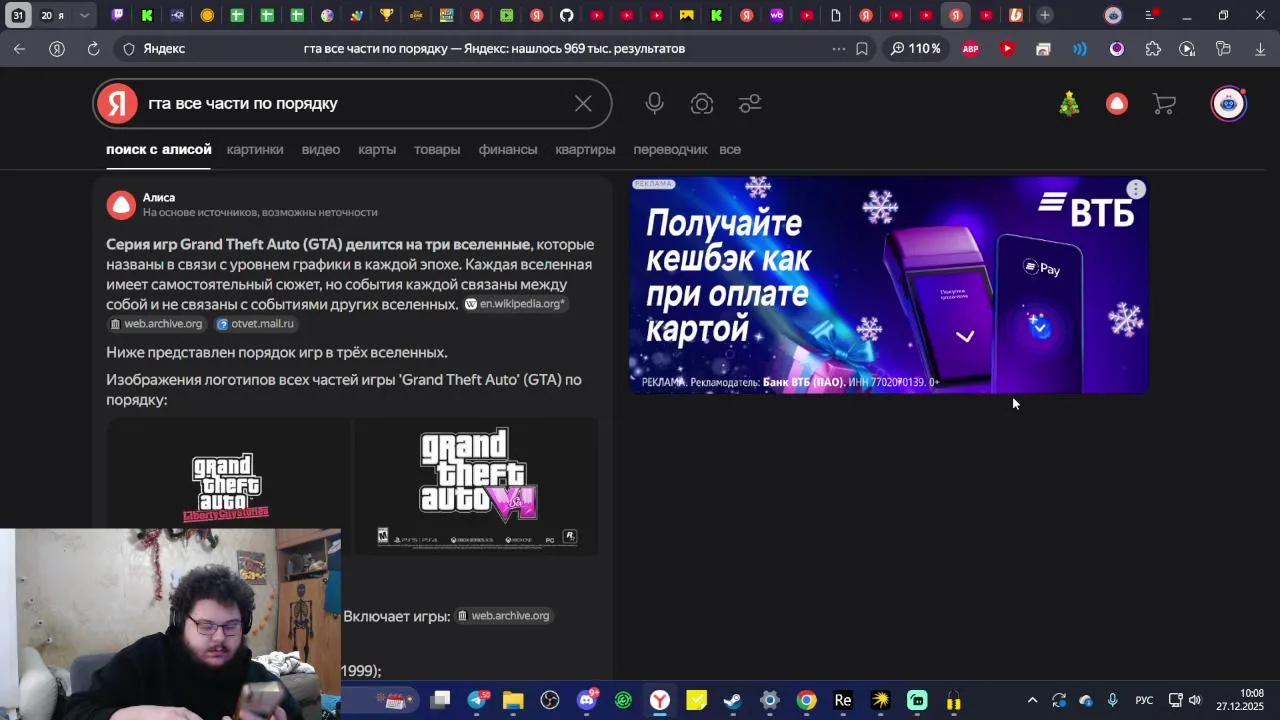
Task: Open the browser main menu icon
Action: coord(1150,15)
